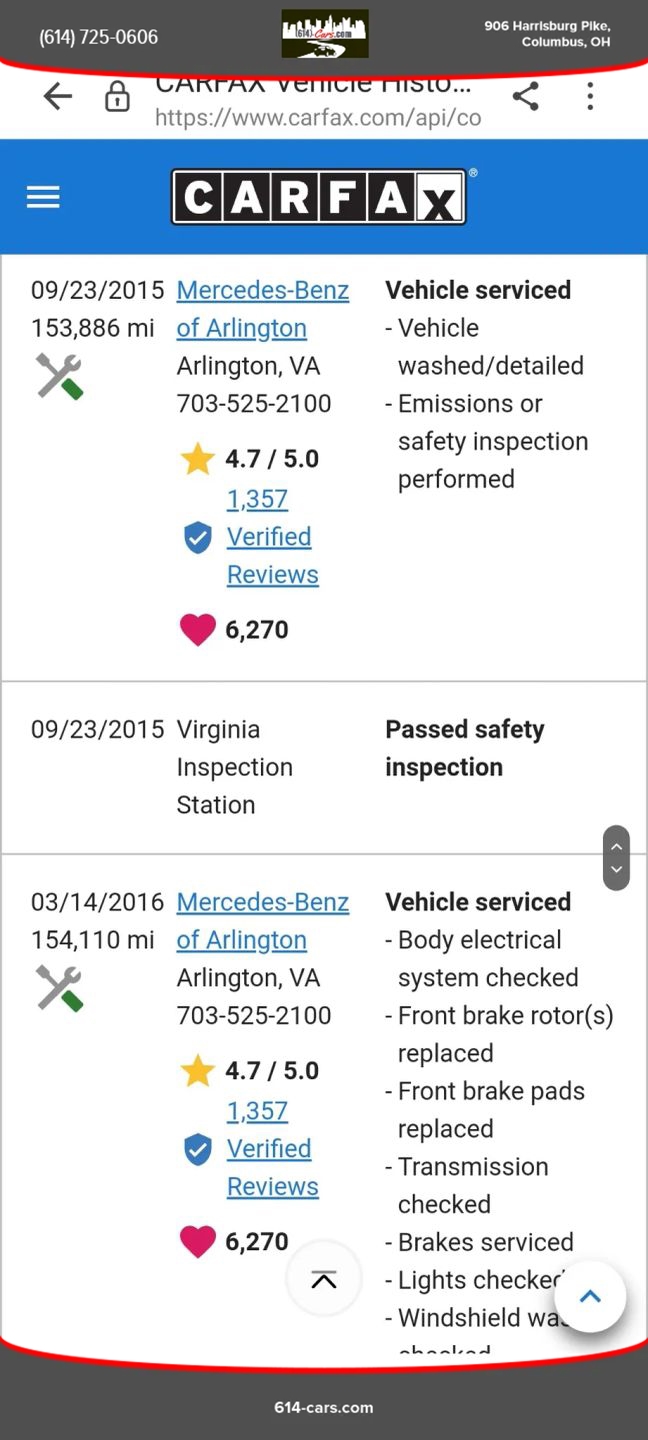Image resolution: width=648 pixels, height=1440 pixels.
Task: Open the three-dot browser options menu
Action: [590, 96]
